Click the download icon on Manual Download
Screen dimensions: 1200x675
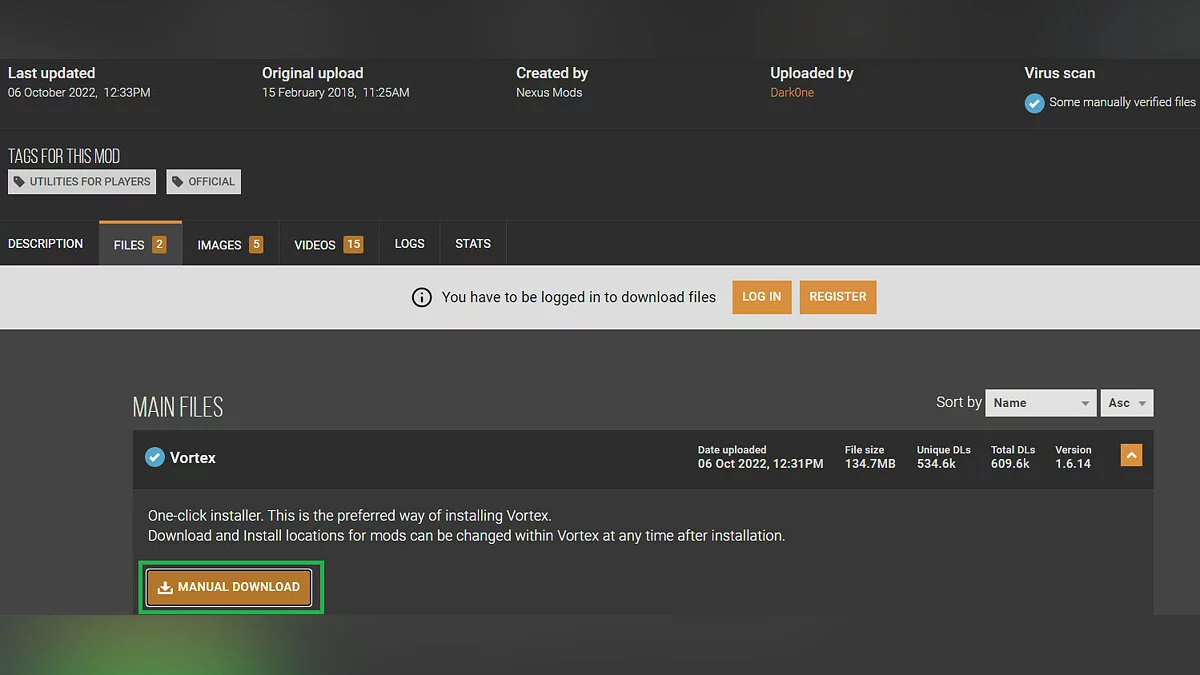tap(165, 588)
